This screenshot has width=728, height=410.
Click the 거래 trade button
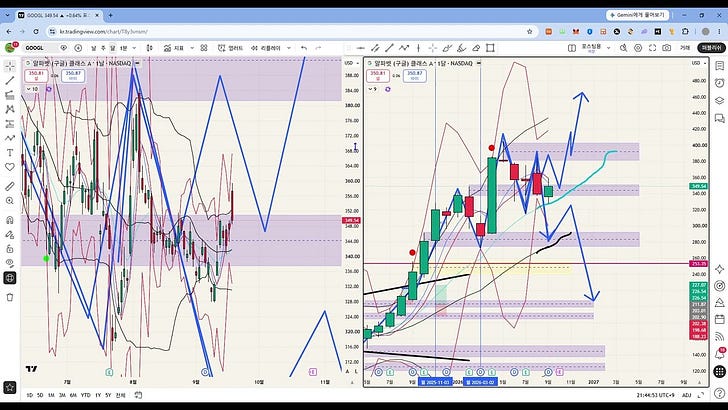point(685,48)
